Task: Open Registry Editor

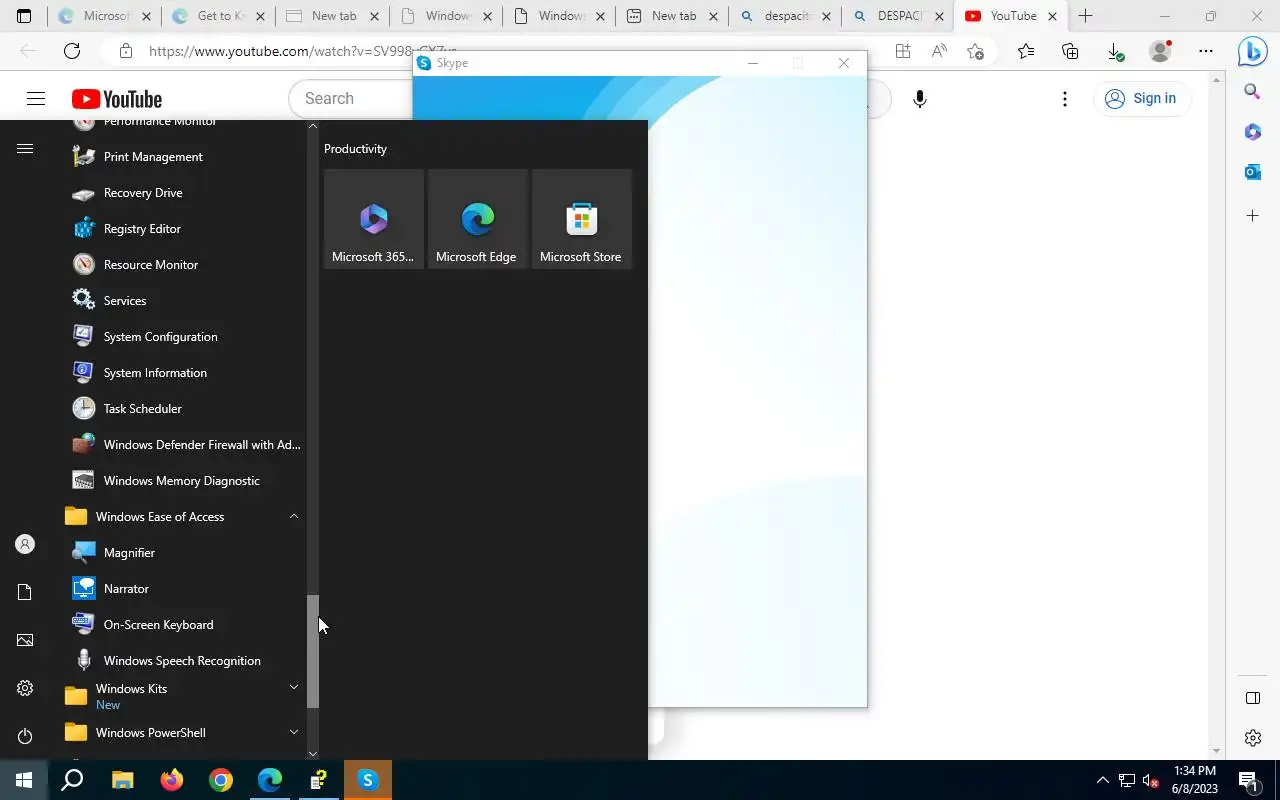Action: (185, 229)
